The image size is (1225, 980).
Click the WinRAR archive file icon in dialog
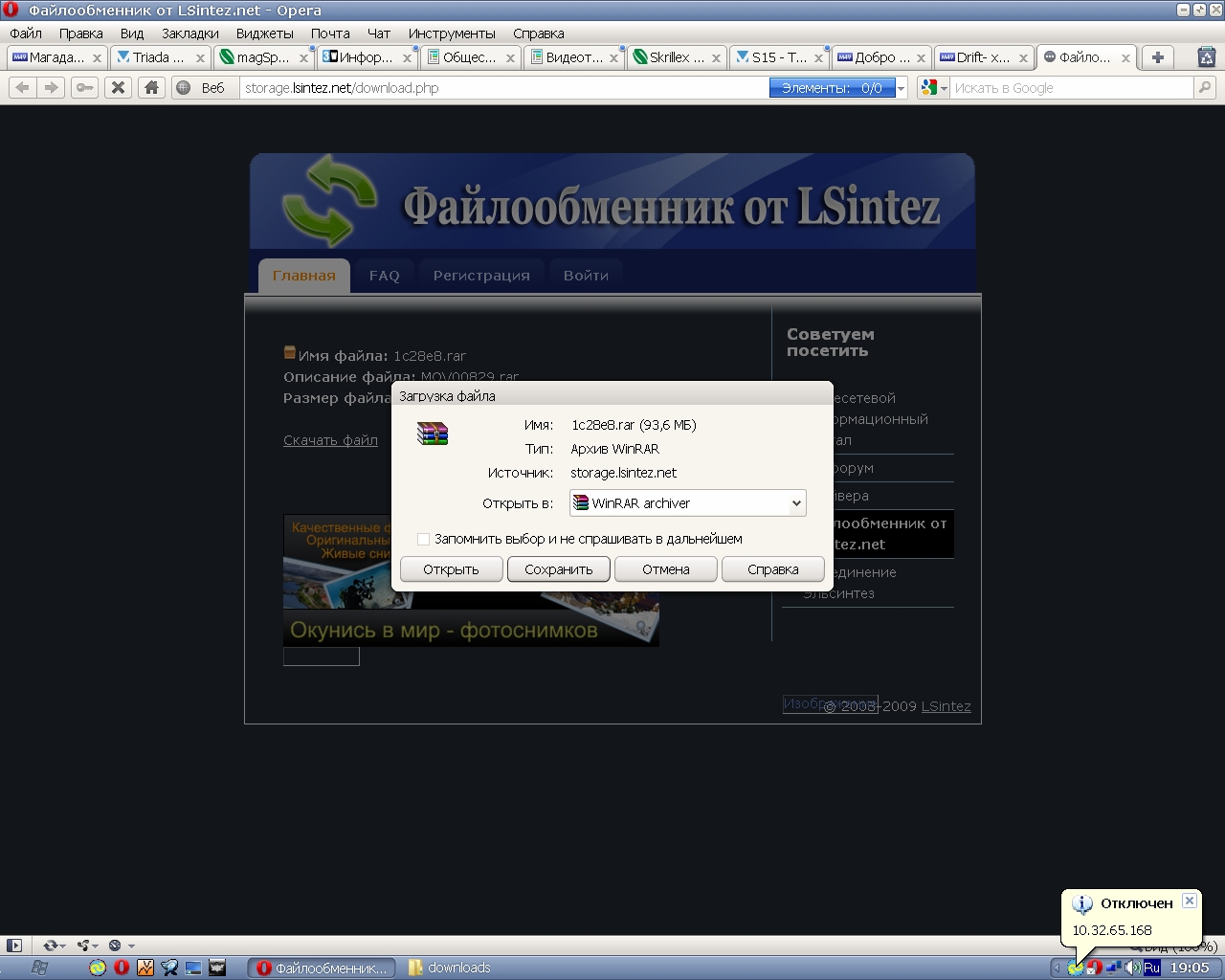pos(433,434)
